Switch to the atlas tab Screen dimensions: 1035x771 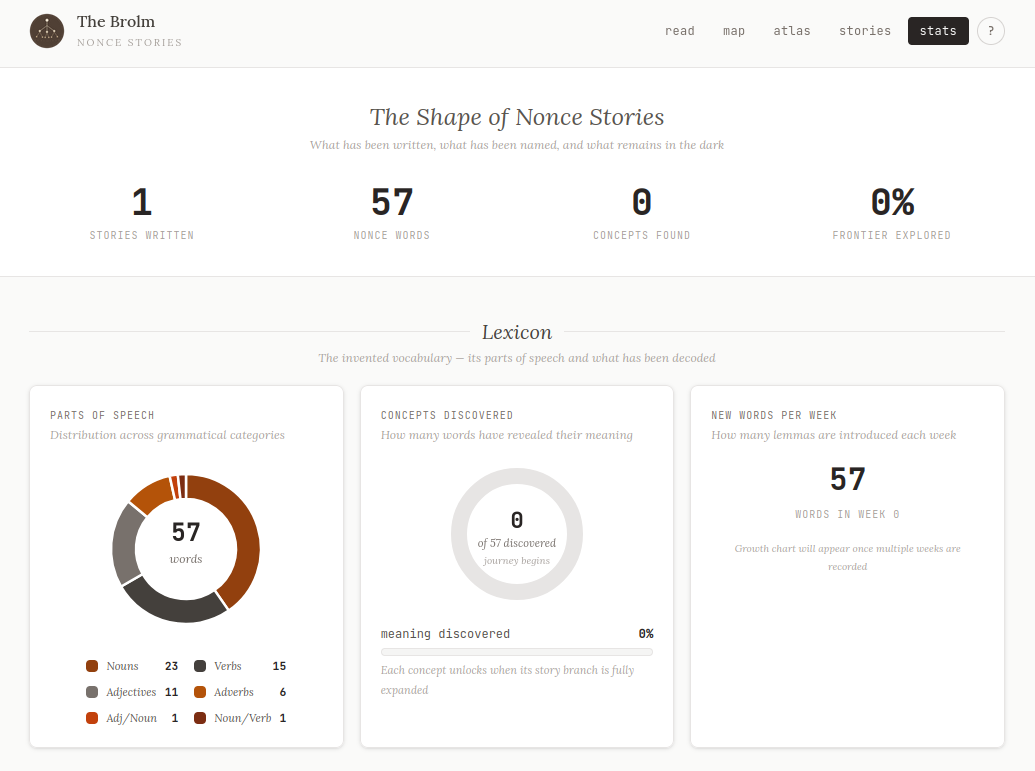(x=792, y=31)
